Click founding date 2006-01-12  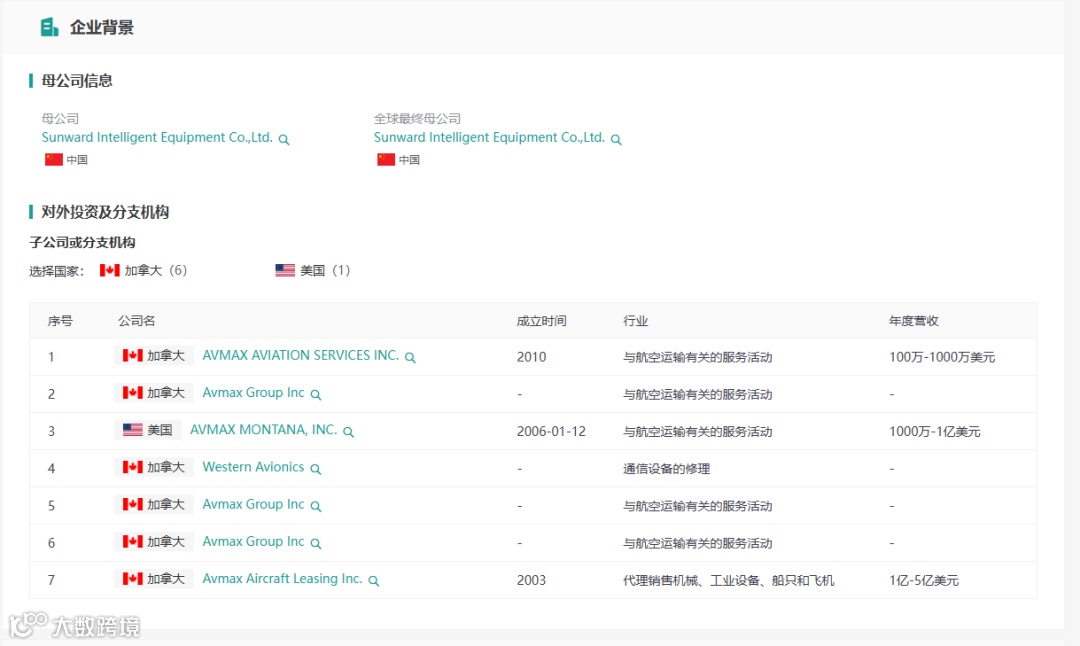point(551,432)
